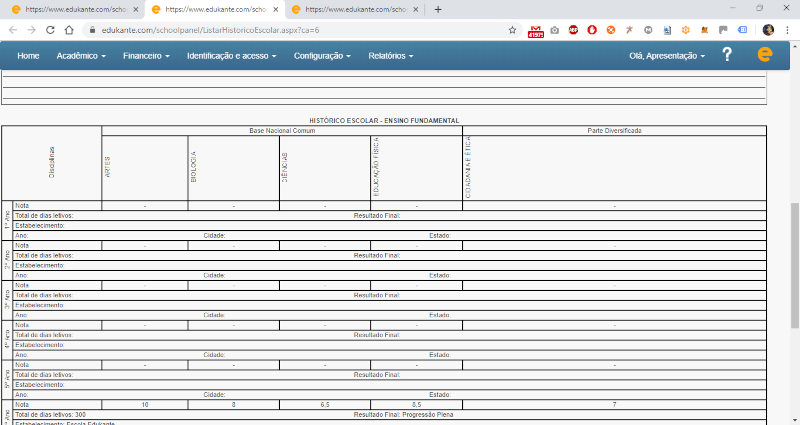Click the orange star-shaped extension icon
This screenshot has width=800, height=425.
pyautogui.click(x=630, y=30)
